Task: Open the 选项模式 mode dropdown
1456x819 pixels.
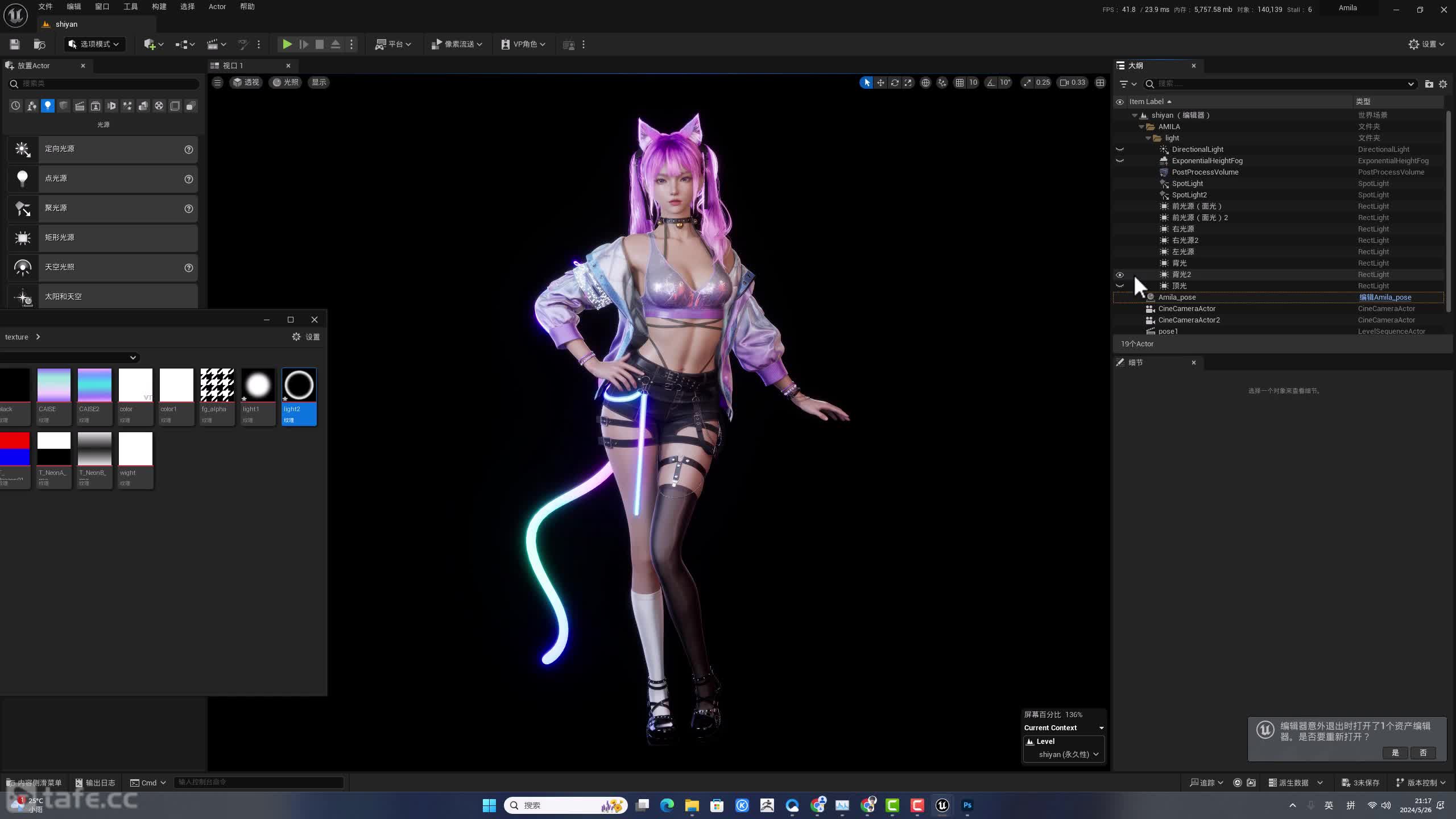Action: click(x=94, y=44)
